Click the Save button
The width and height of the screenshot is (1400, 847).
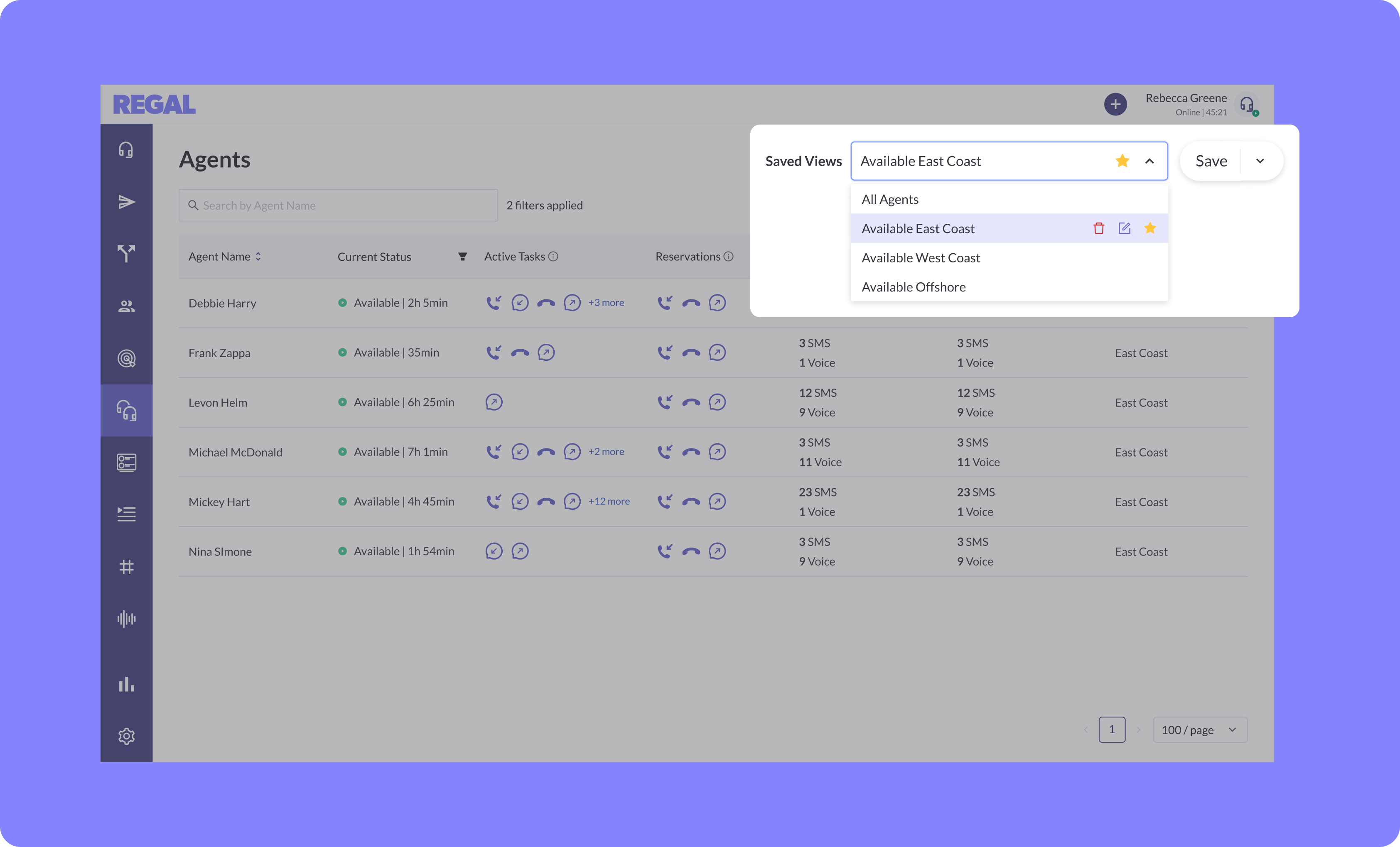[1211, 161]
